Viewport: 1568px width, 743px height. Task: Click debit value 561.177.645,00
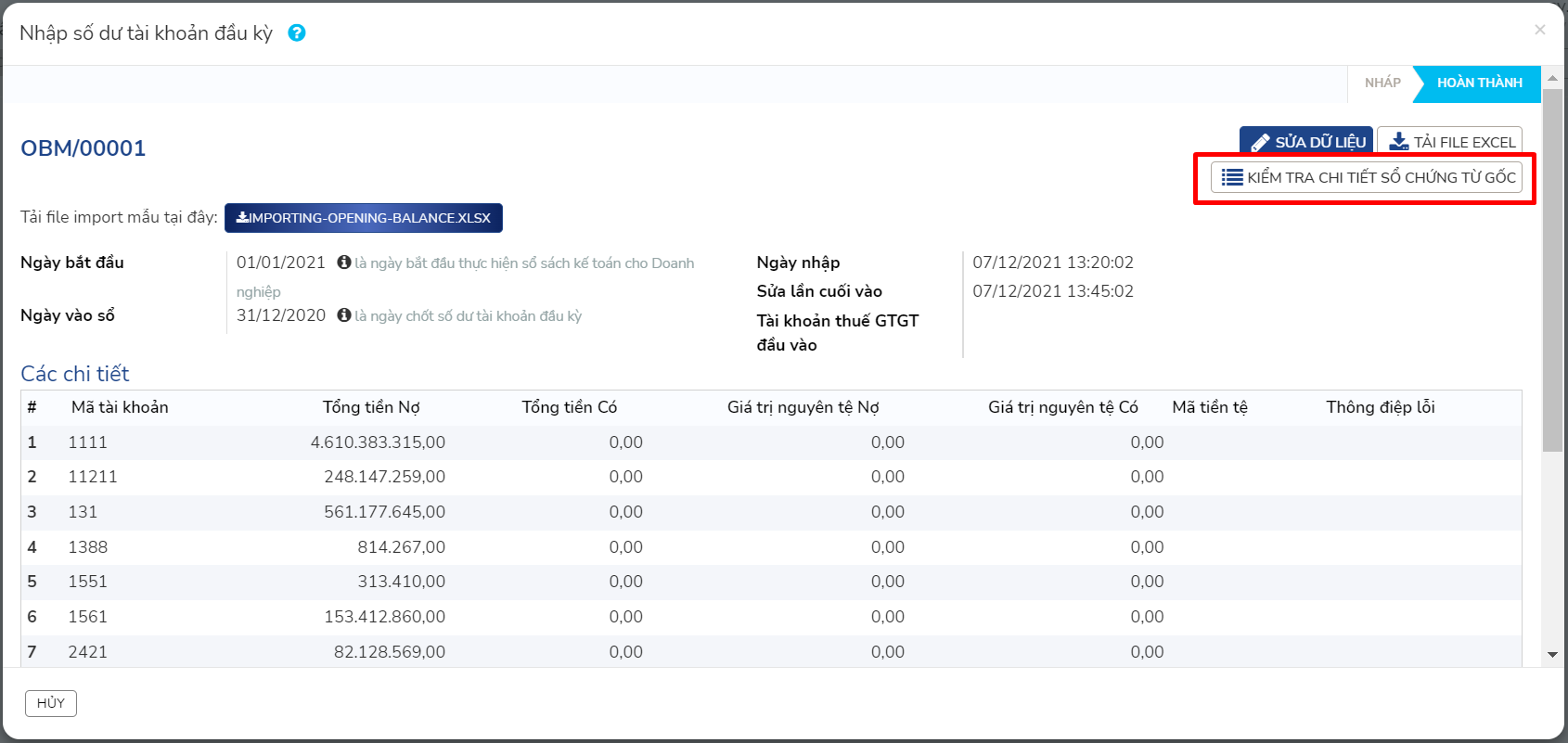[384, 512]
